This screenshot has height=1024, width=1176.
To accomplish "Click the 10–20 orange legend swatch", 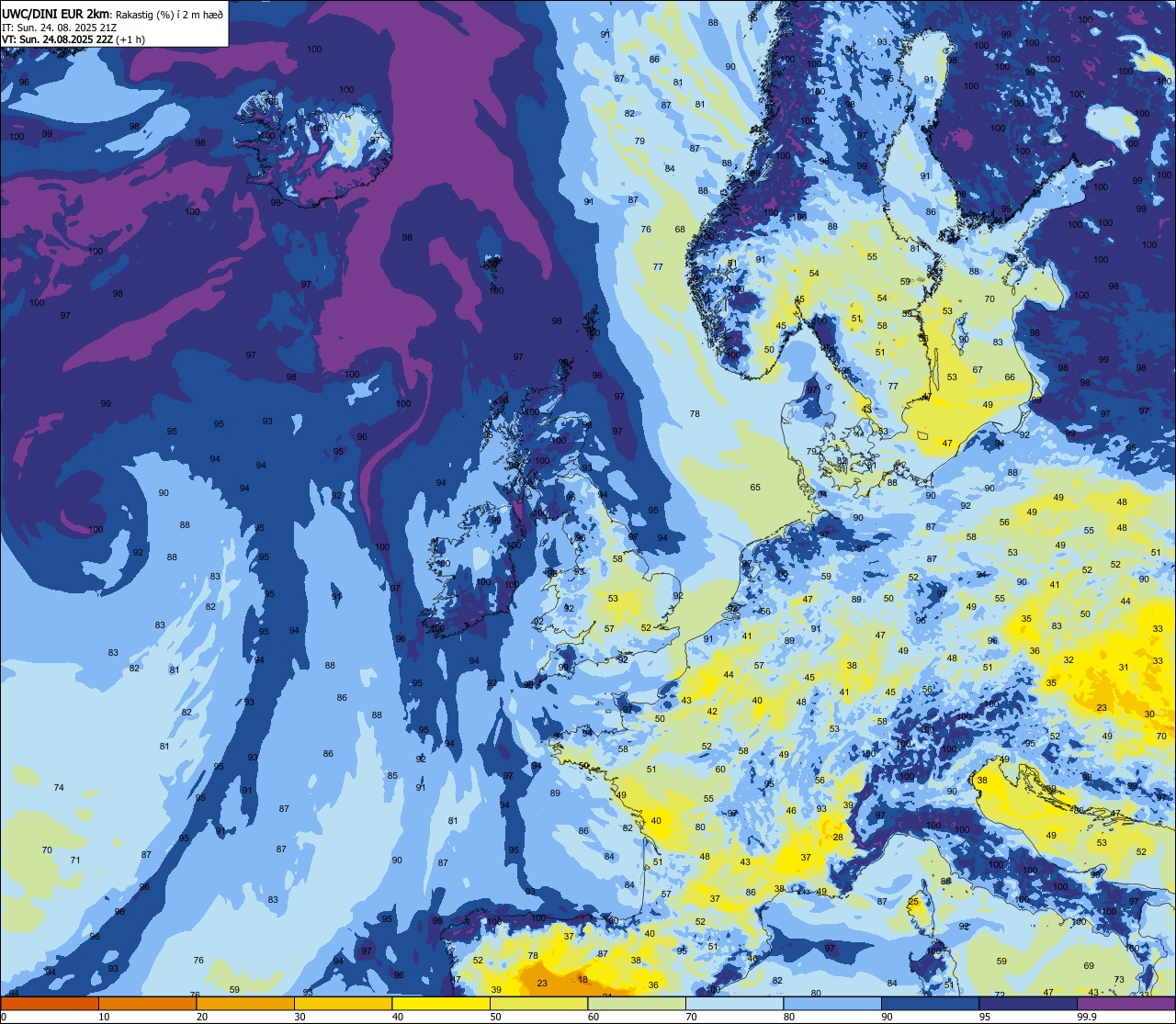I will click(x=147, y=1004).
